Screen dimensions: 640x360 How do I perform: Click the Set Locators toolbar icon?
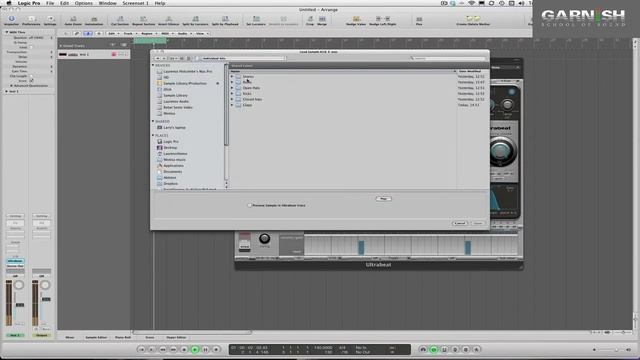(256, 19)
